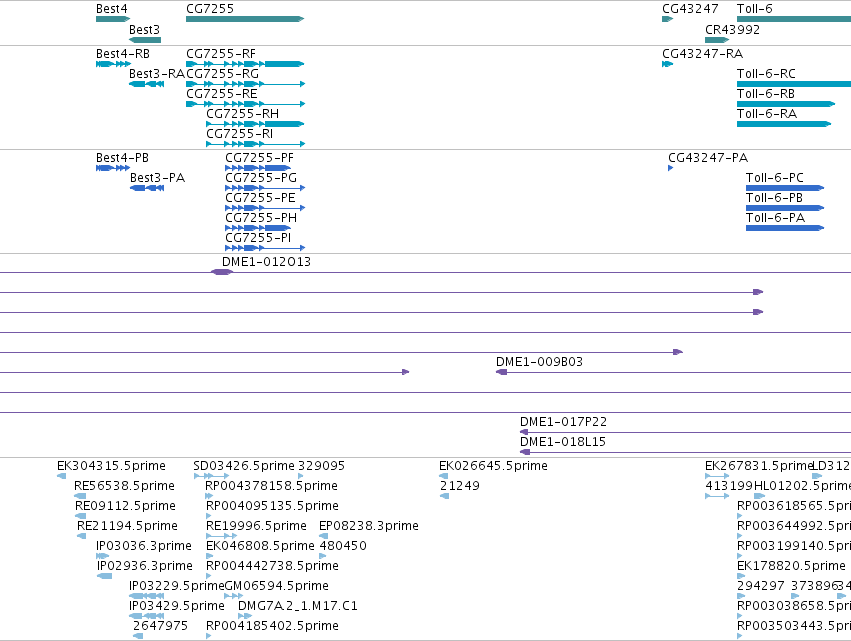Click the 329095 EST marker
The image size is (851, 641).
pyautogui.click(x=301, y=476)
